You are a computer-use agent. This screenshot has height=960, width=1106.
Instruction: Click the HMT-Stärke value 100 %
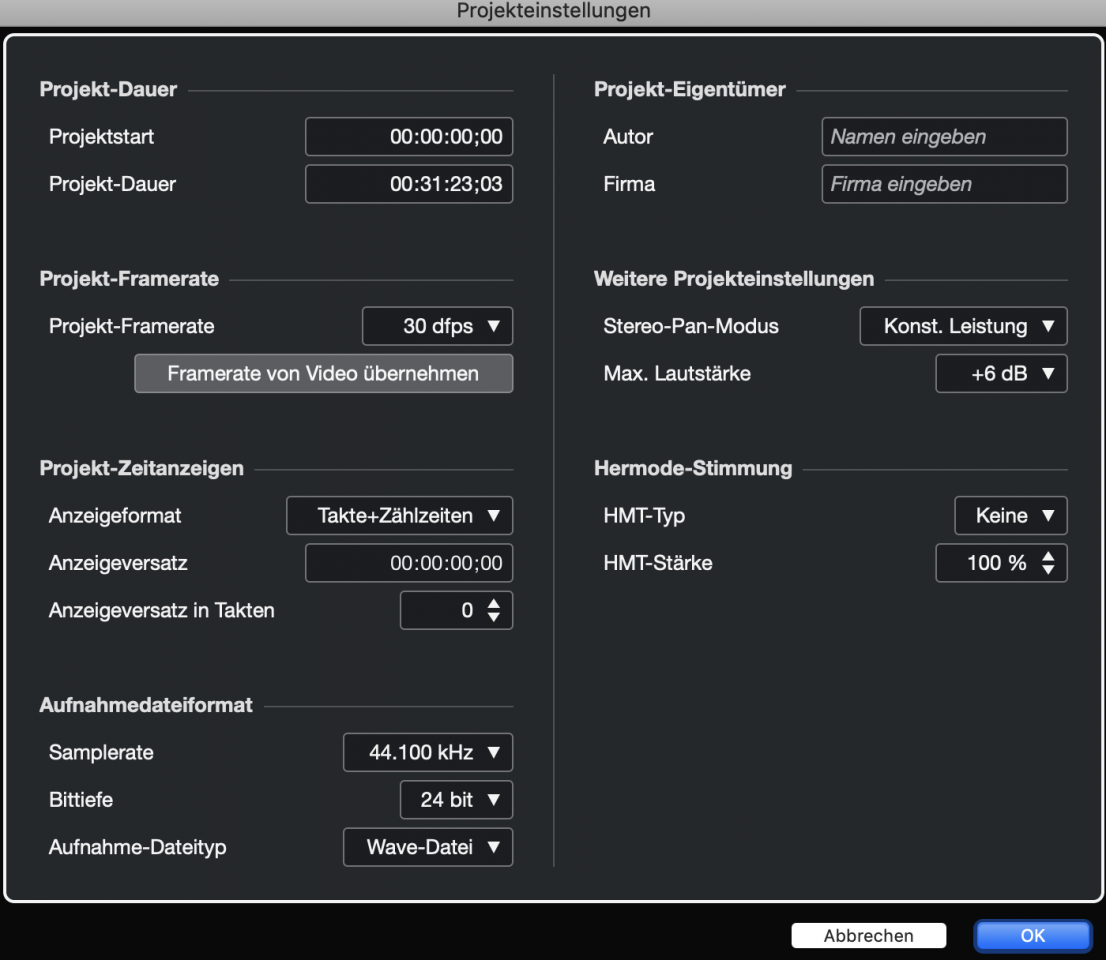point(996,563)
